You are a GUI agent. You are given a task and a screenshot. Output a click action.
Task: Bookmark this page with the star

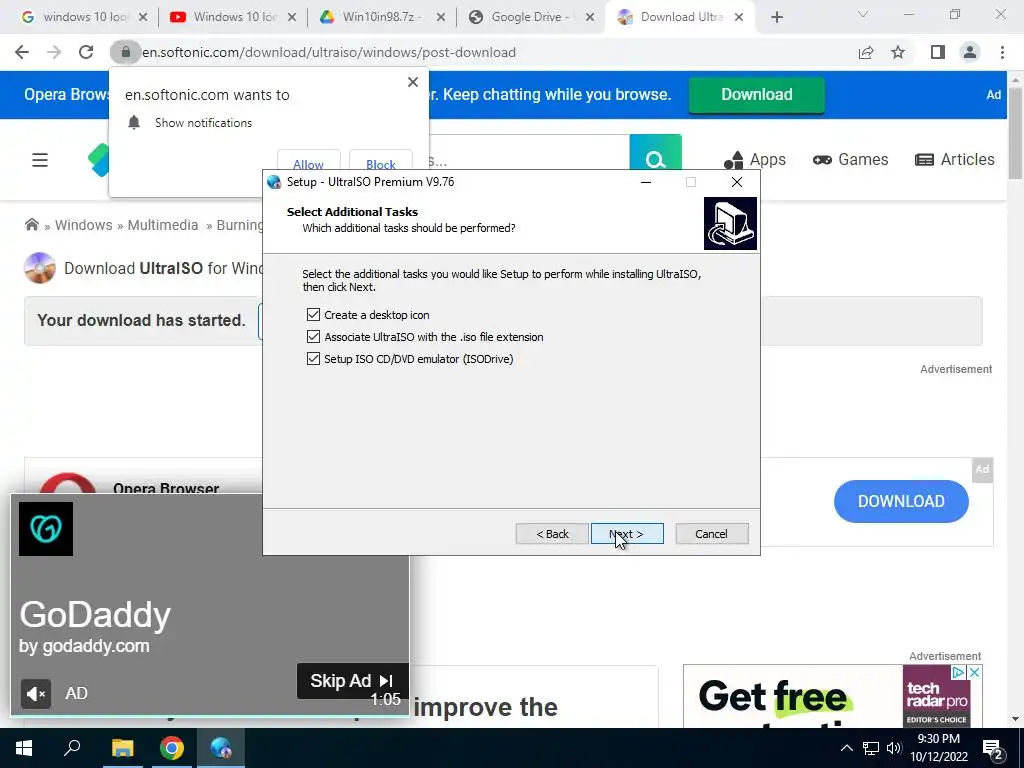coord(898,52)
